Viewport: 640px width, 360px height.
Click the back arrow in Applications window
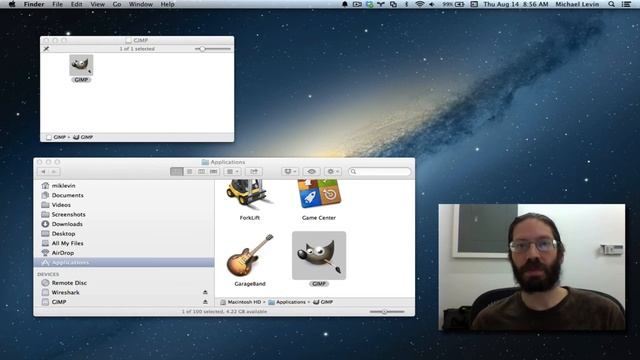click(43, 171)
